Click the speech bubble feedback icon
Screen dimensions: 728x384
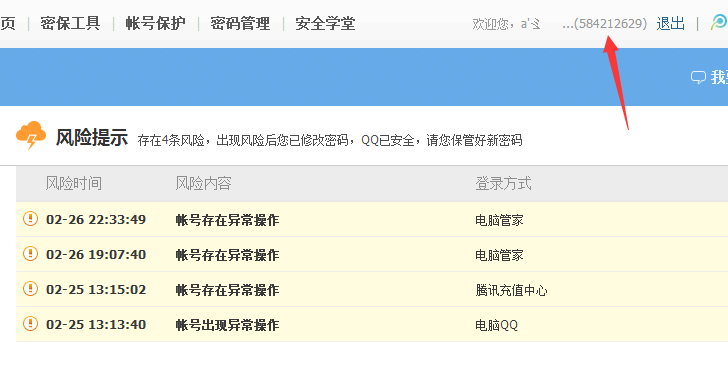pos(698,77)
